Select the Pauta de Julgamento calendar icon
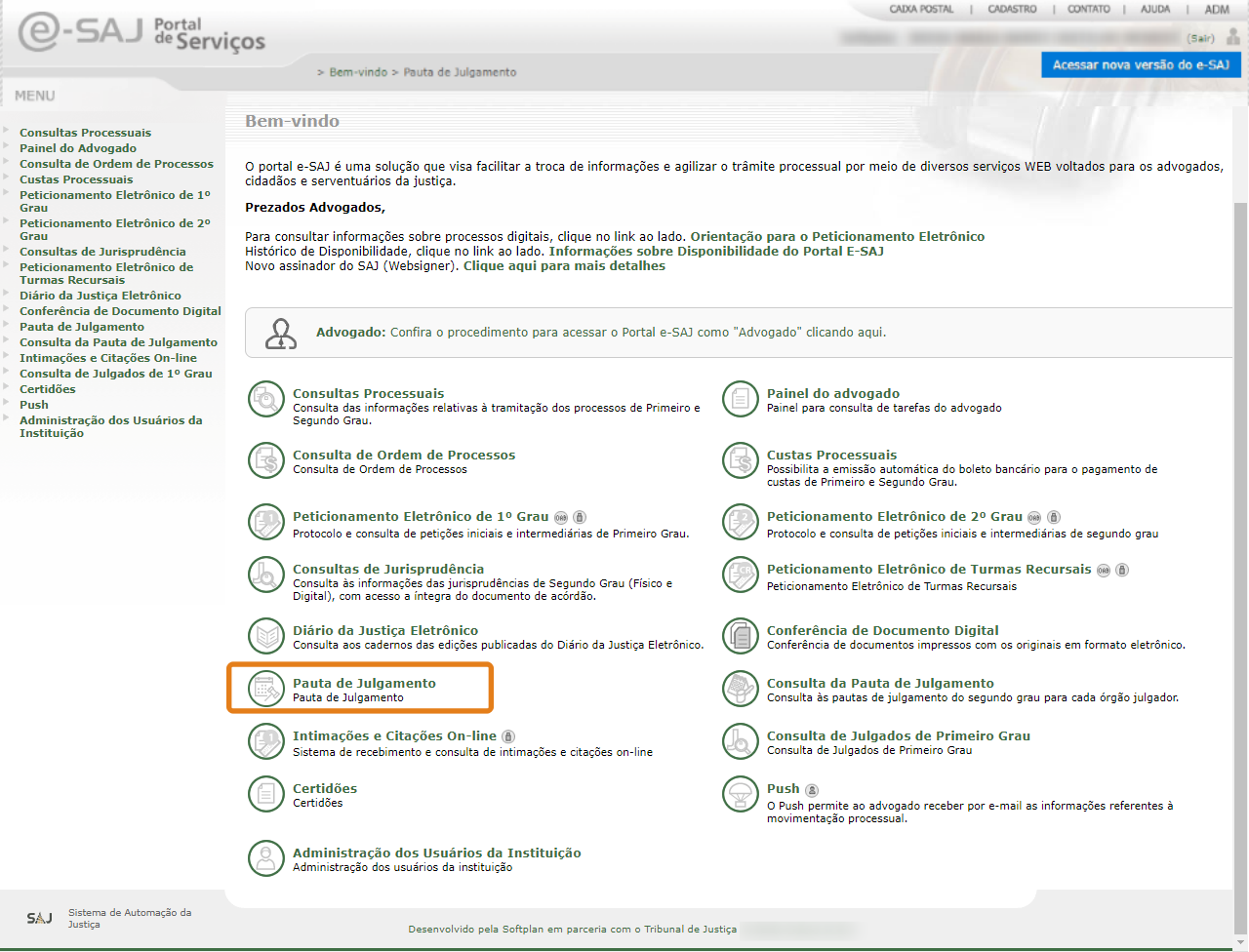Viewport: 1249px width, 952px height. point(265,689)
